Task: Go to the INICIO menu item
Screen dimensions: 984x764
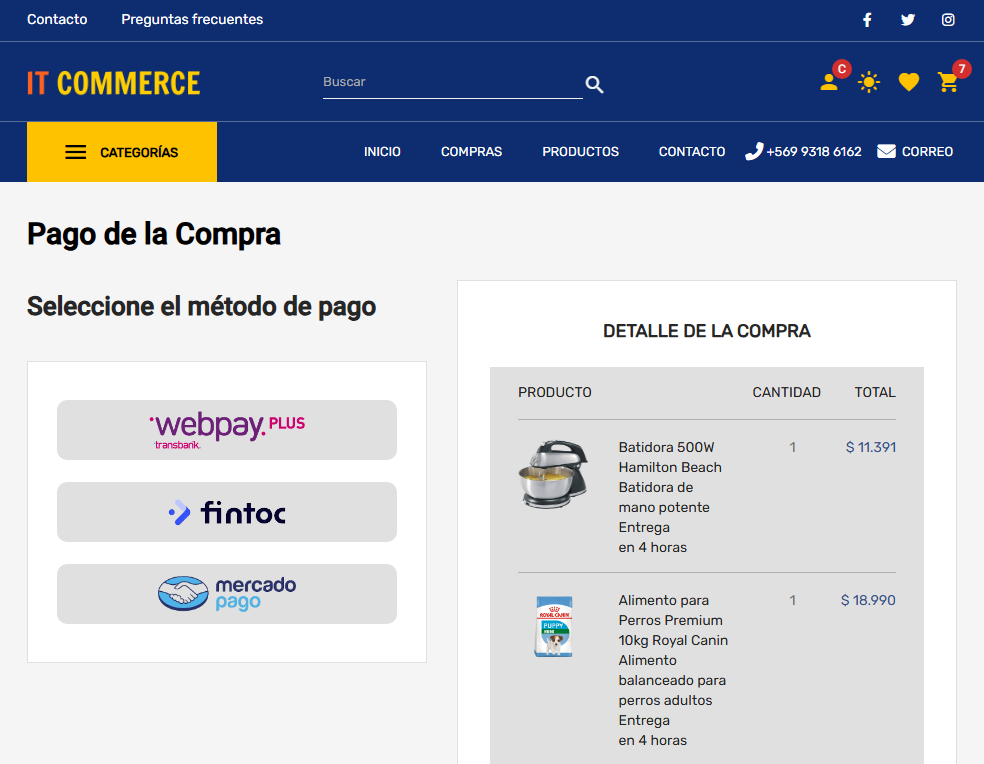Action: tap(382, 152)
